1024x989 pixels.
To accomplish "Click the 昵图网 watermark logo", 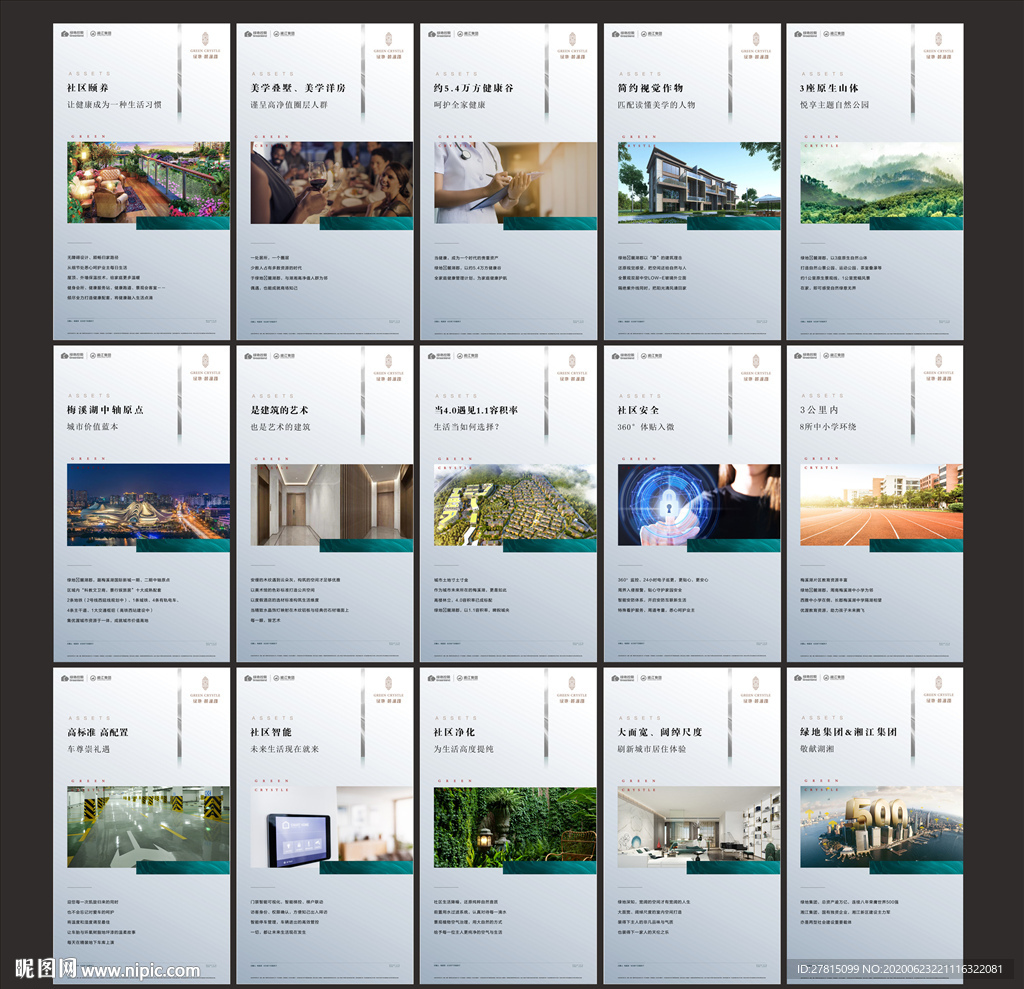I will coord(46,968).
